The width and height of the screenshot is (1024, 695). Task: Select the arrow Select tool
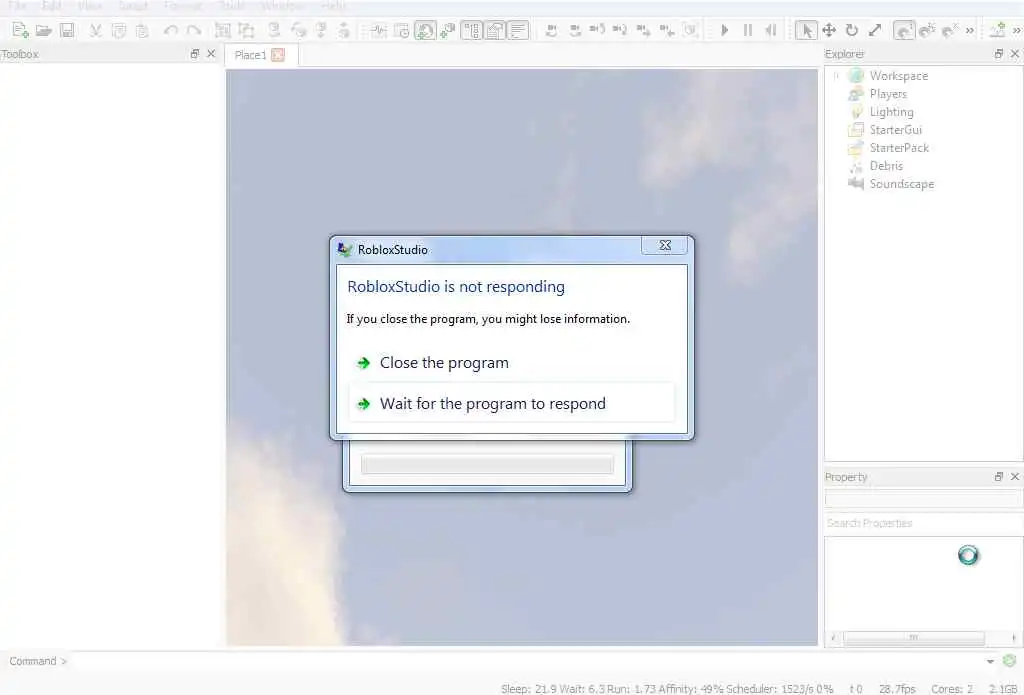click(806, 30)
